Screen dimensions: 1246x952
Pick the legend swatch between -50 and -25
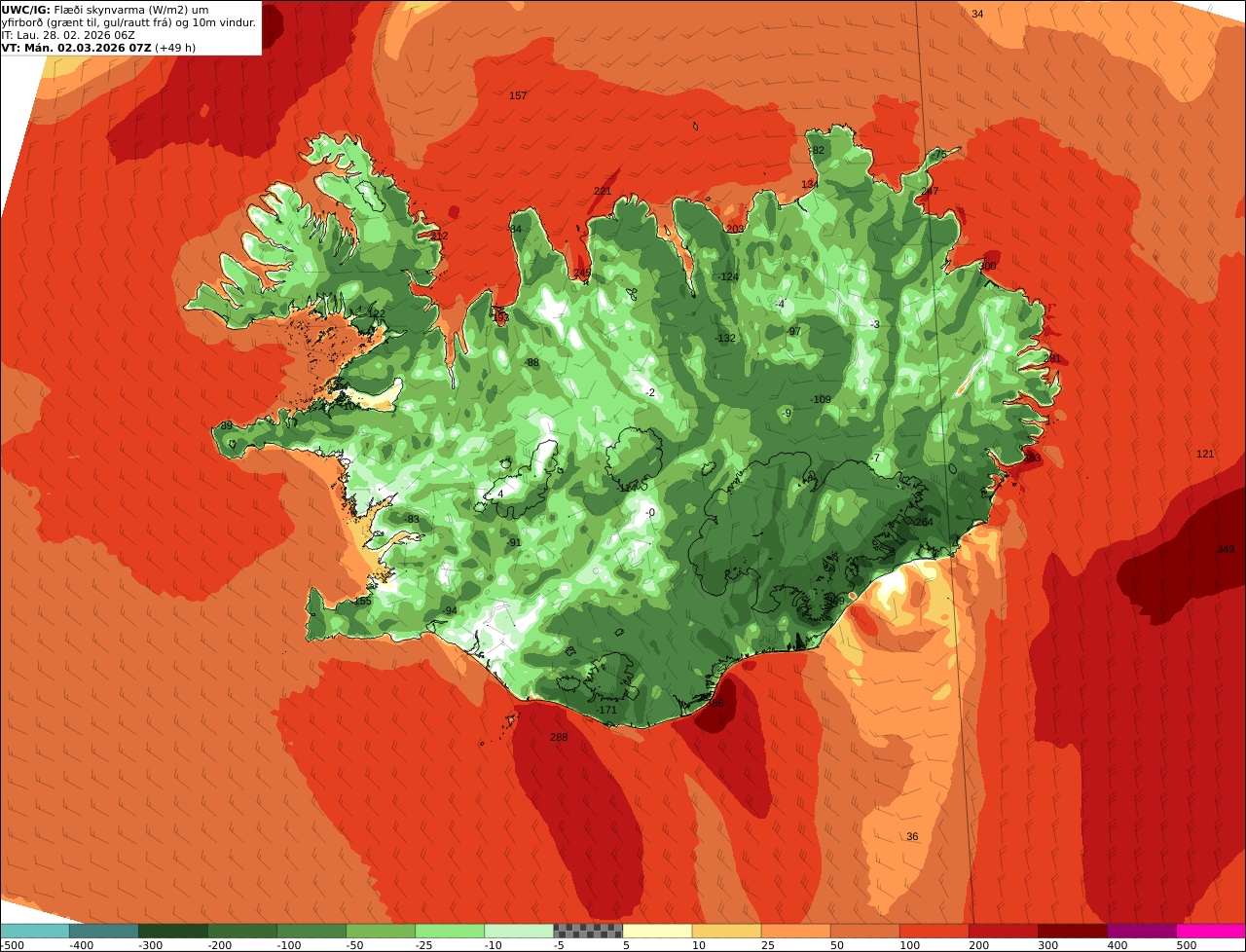pos(381,931)
